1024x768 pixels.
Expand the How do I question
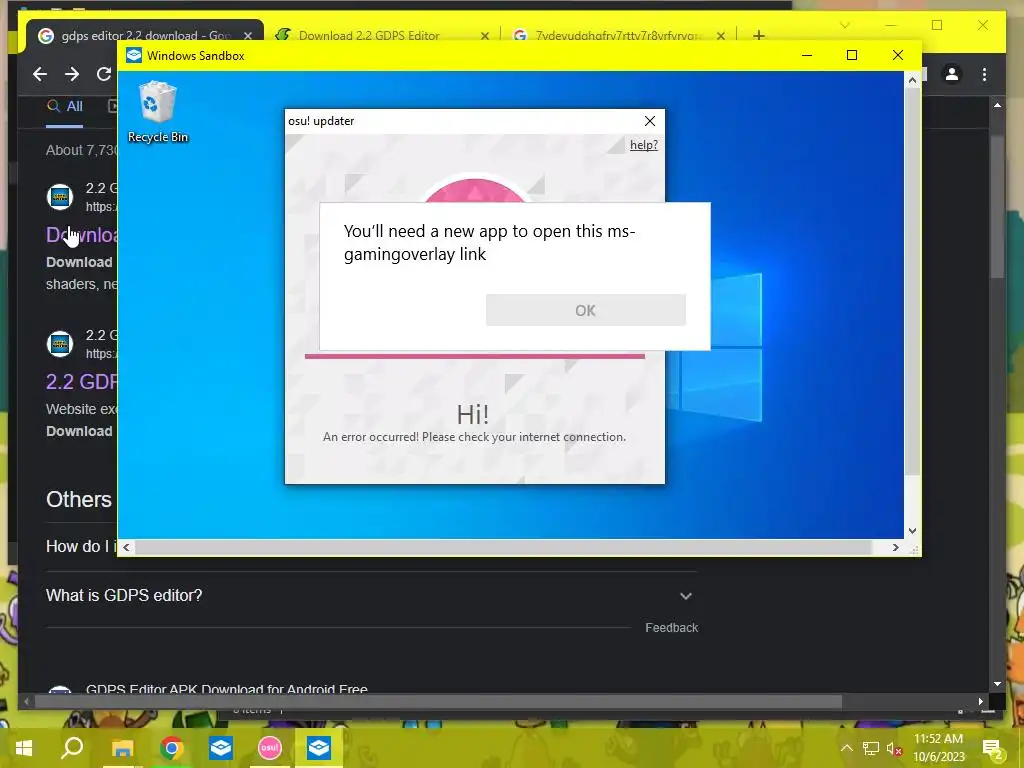(81, 546)
